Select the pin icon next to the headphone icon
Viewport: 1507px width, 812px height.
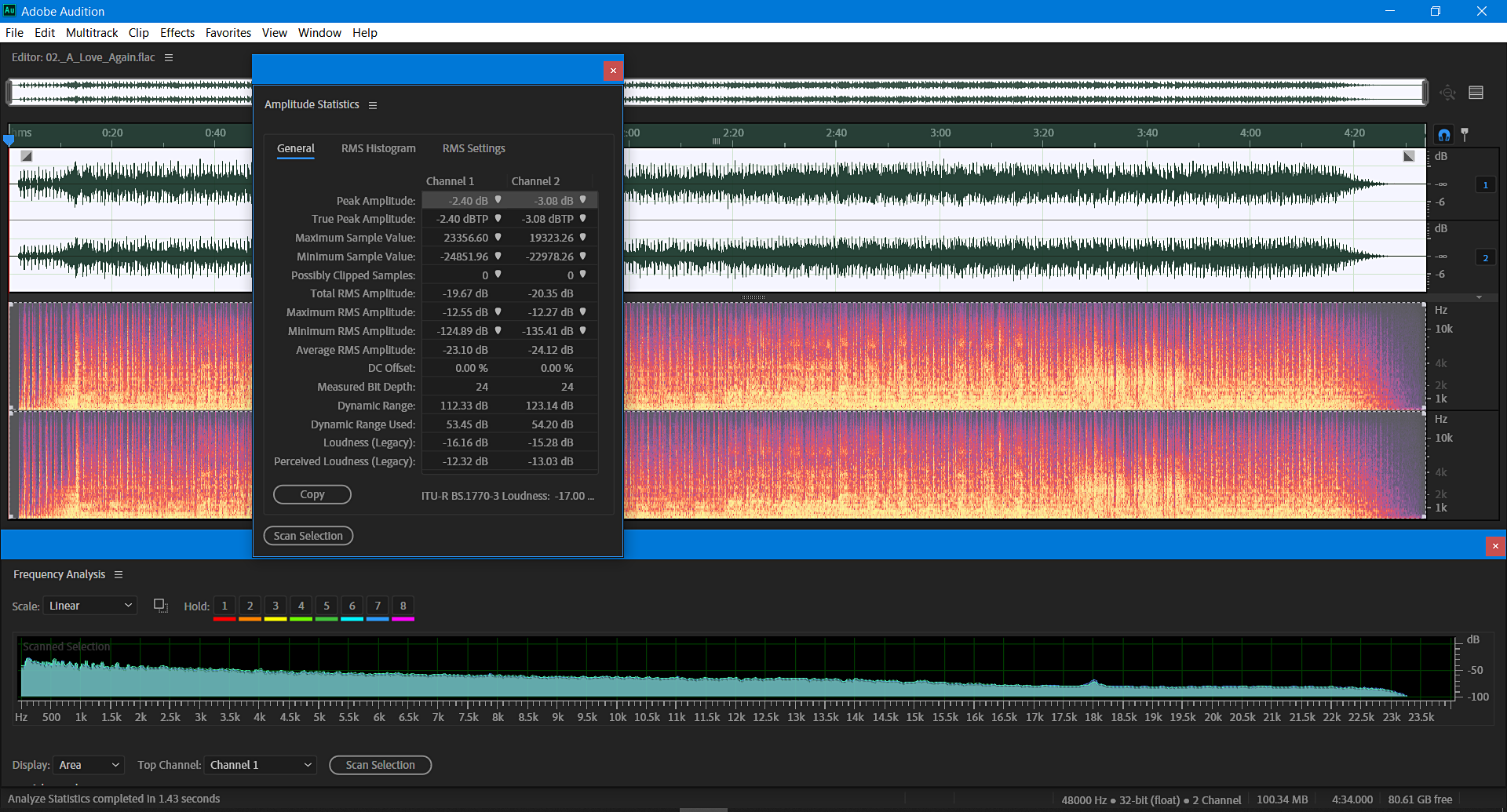[x=1466, y=134]
